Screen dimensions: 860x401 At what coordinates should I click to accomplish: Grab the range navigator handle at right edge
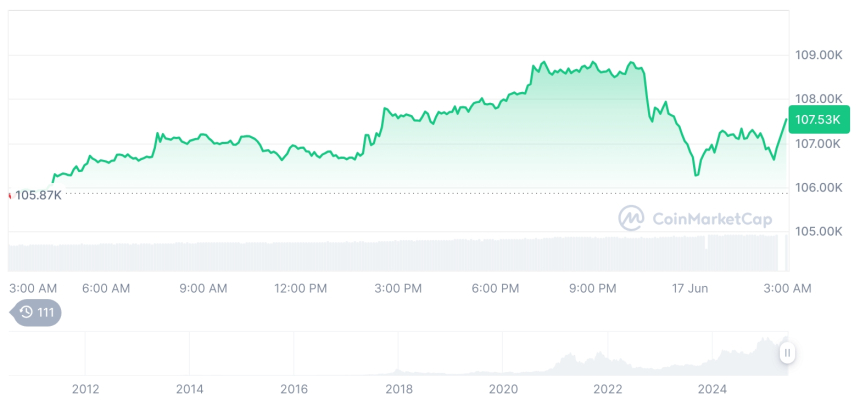788,352
